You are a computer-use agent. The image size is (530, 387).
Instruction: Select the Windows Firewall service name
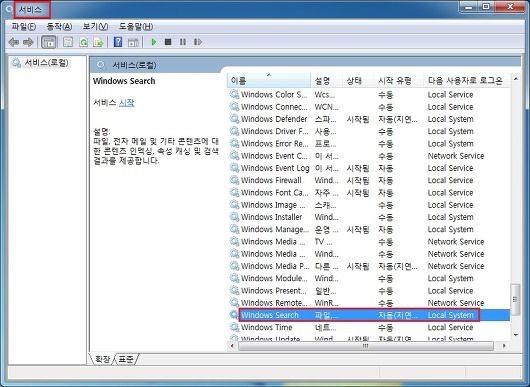(271, 180)
